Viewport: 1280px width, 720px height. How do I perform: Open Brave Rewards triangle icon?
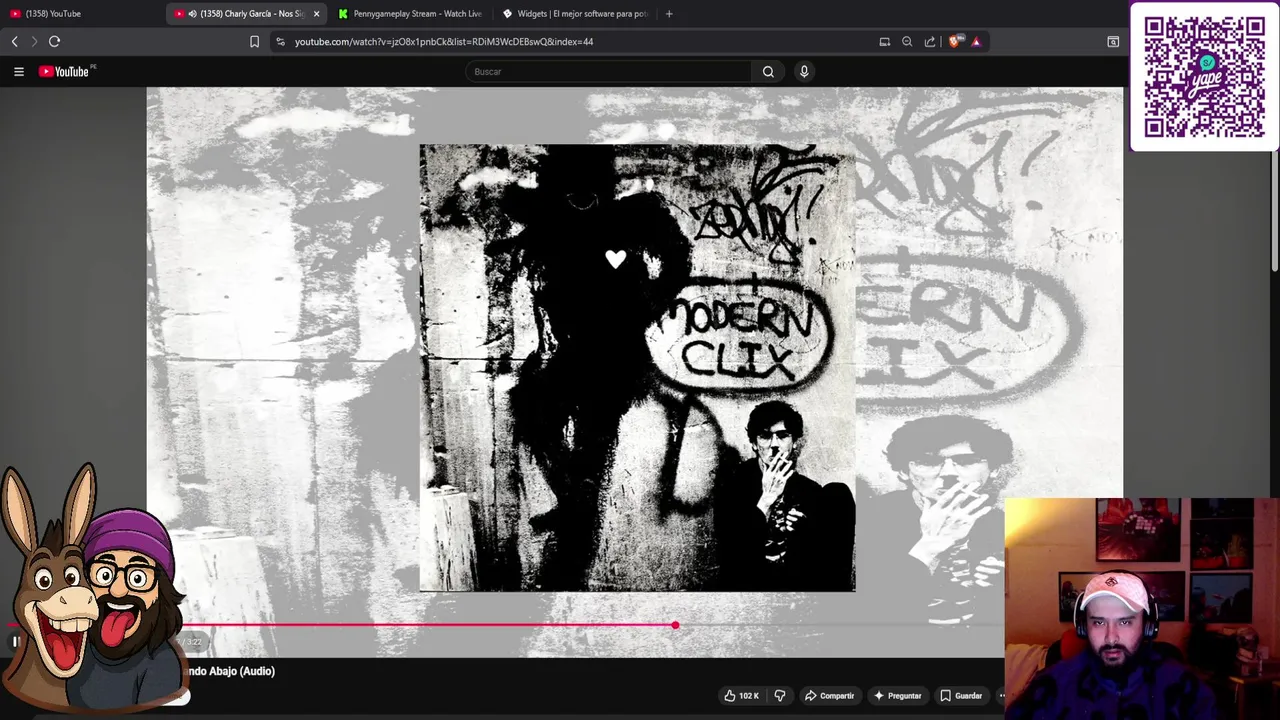click(x=976, y=41)
